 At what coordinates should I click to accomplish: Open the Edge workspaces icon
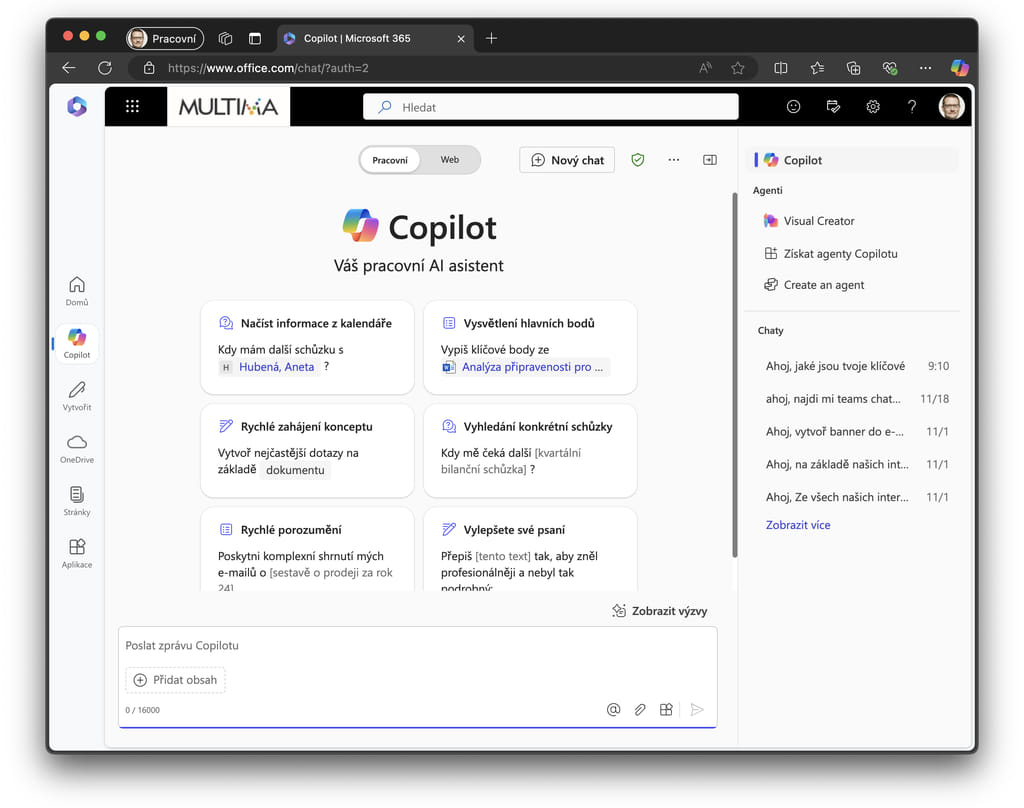coord(225,39)
